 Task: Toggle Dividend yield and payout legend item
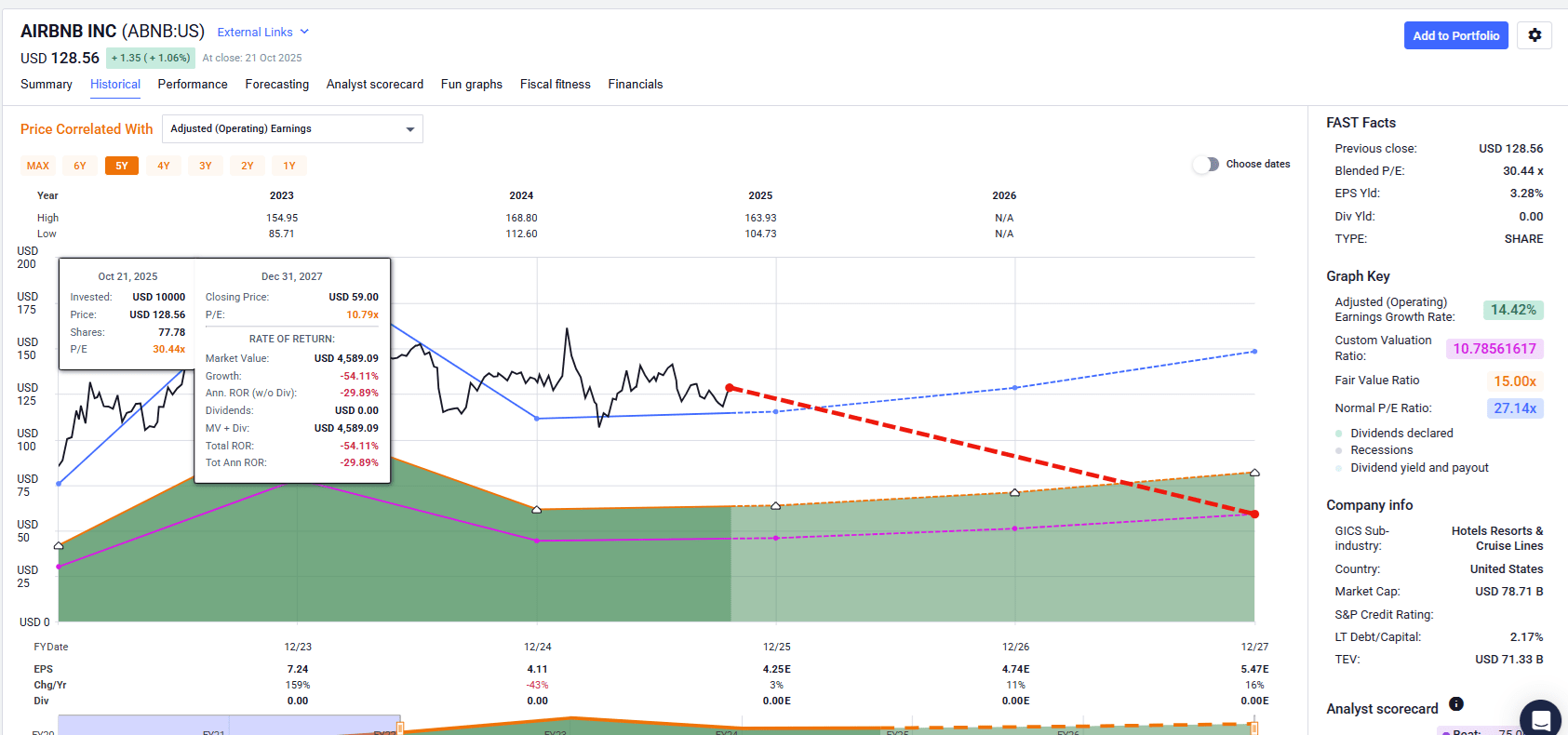1412,468
